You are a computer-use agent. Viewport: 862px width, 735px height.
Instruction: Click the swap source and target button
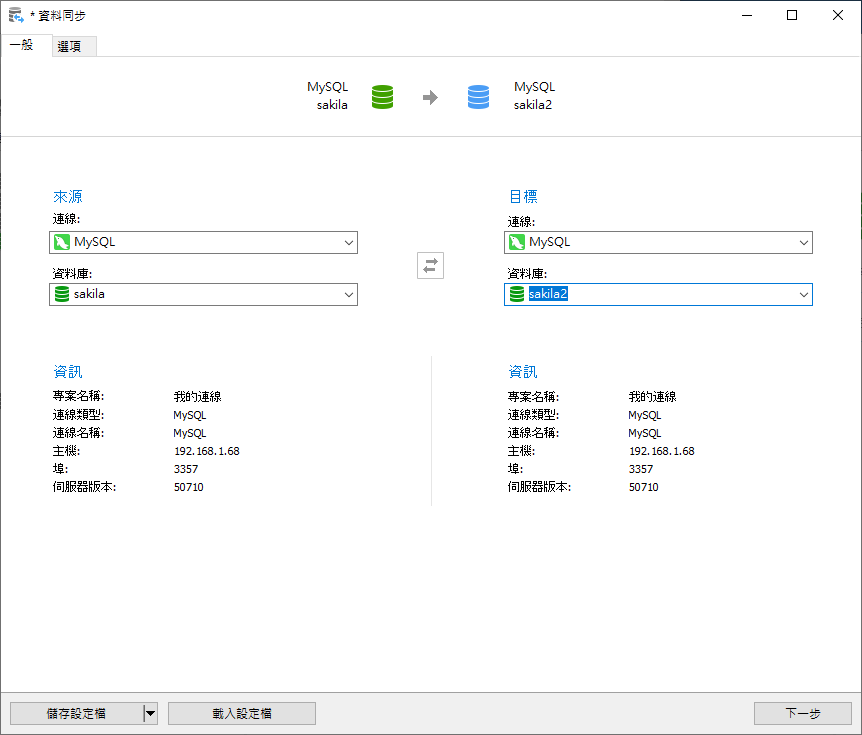(x=430, y=266)
